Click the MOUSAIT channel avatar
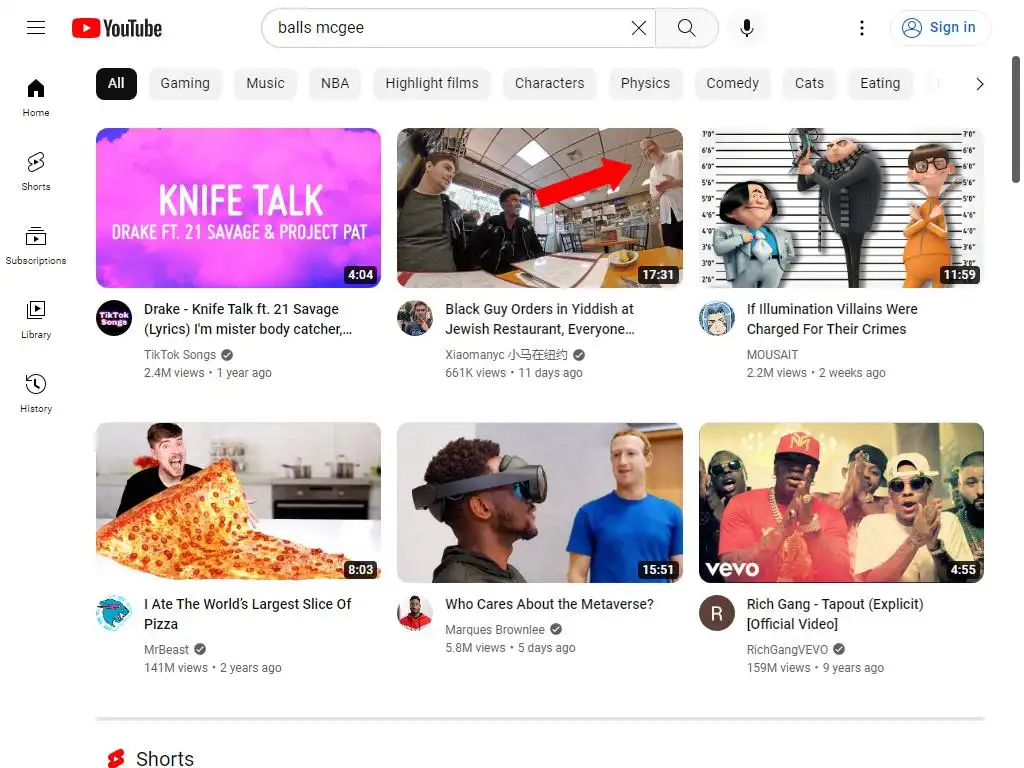This screenshot has width=1024, height=768. [x=716, y=318]
